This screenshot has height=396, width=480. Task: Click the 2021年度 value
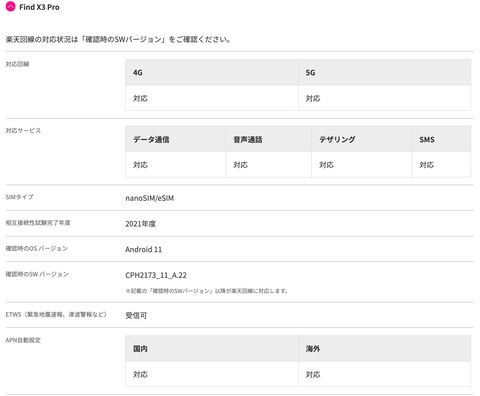click(140, 224)
